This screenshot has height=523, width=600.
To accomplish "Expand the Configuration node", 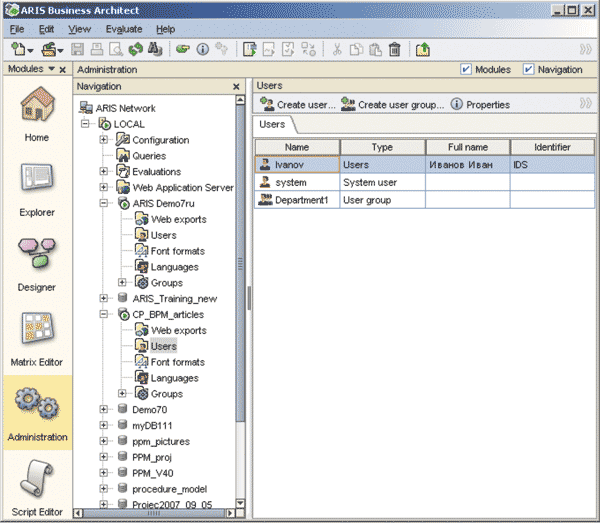I will pyautogui.click(x=103, y=140).
